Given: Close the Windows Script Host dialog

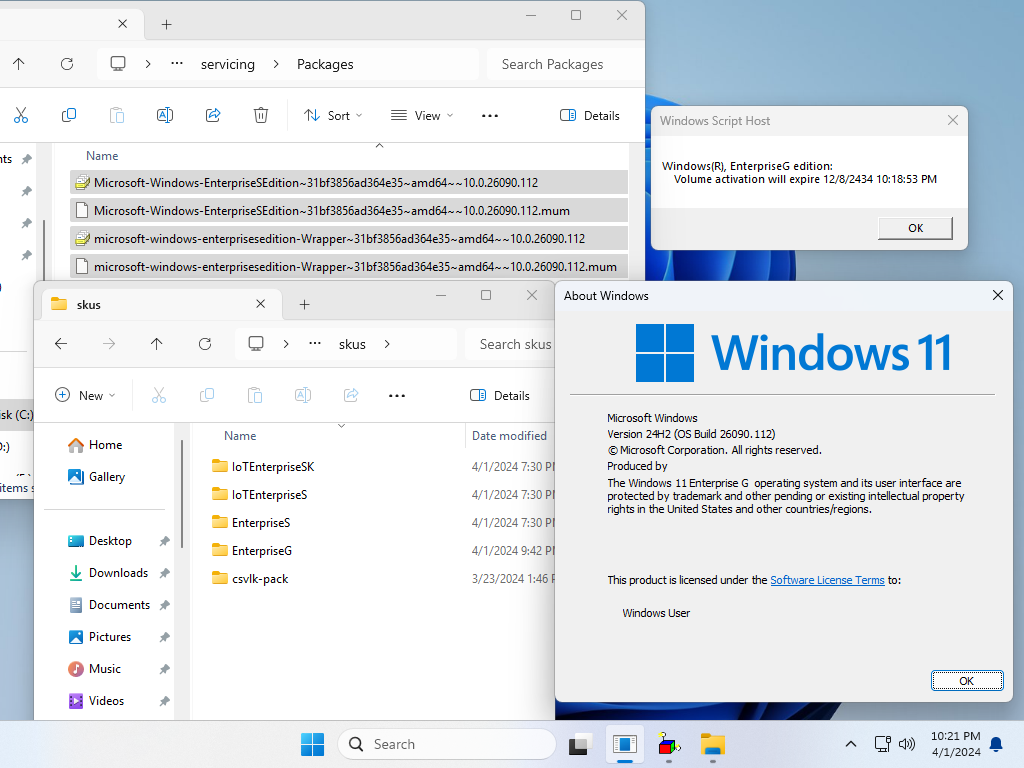Looking at the screenshot, I should click(953, 120).
